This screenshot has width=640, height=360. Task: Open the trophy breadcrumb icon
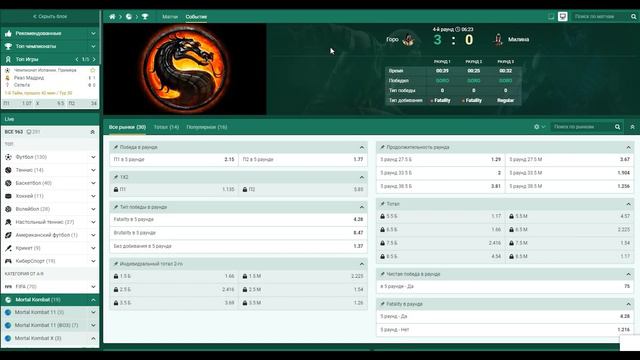pos(145,17)
